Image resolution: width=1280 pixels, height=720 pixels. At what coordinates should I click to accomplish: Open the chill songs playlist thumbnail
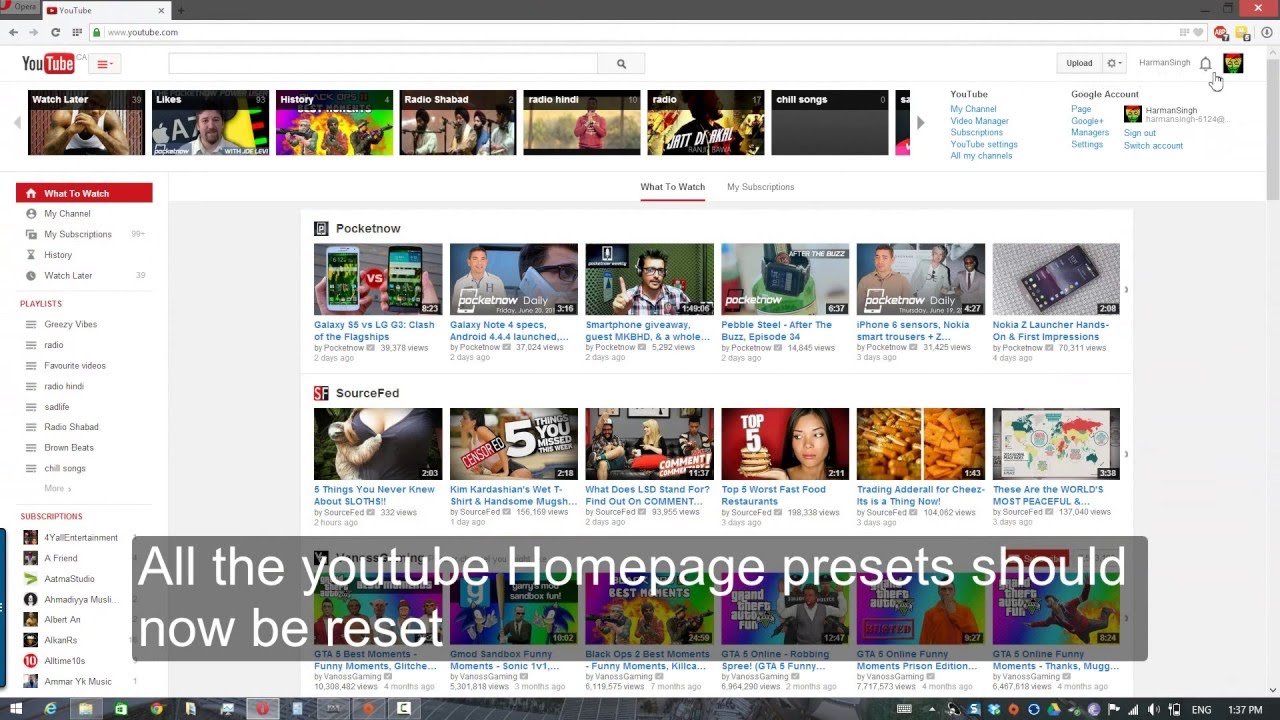(x=829, y=123)
